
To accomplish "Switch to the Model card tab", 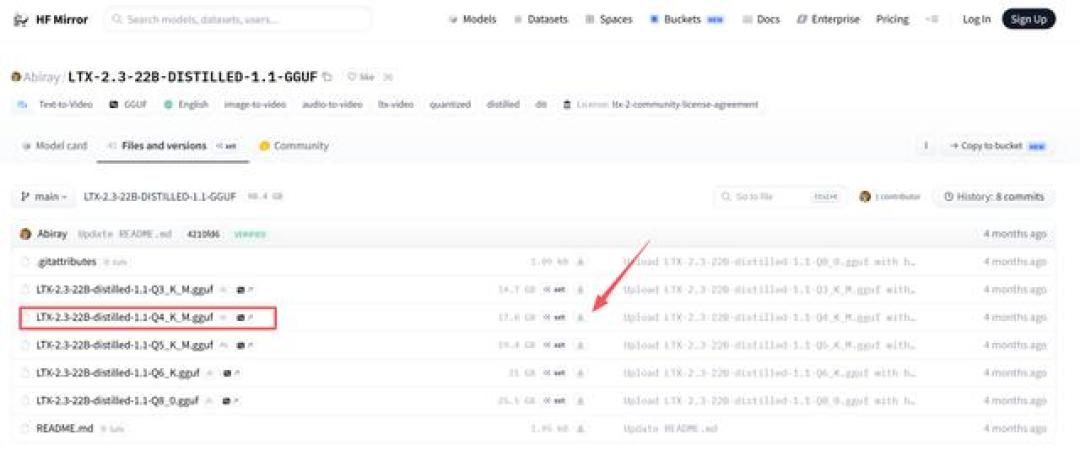I will coord(54,146).
